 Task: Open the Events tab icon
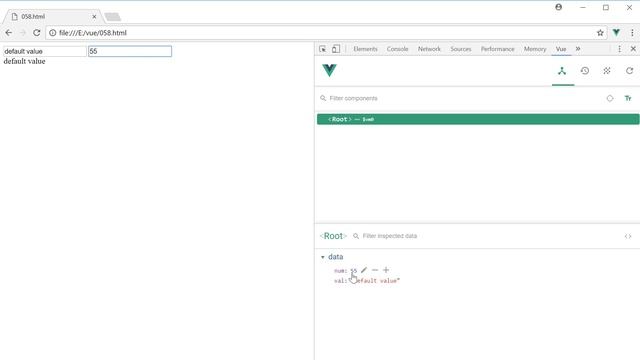click(607, 71)
